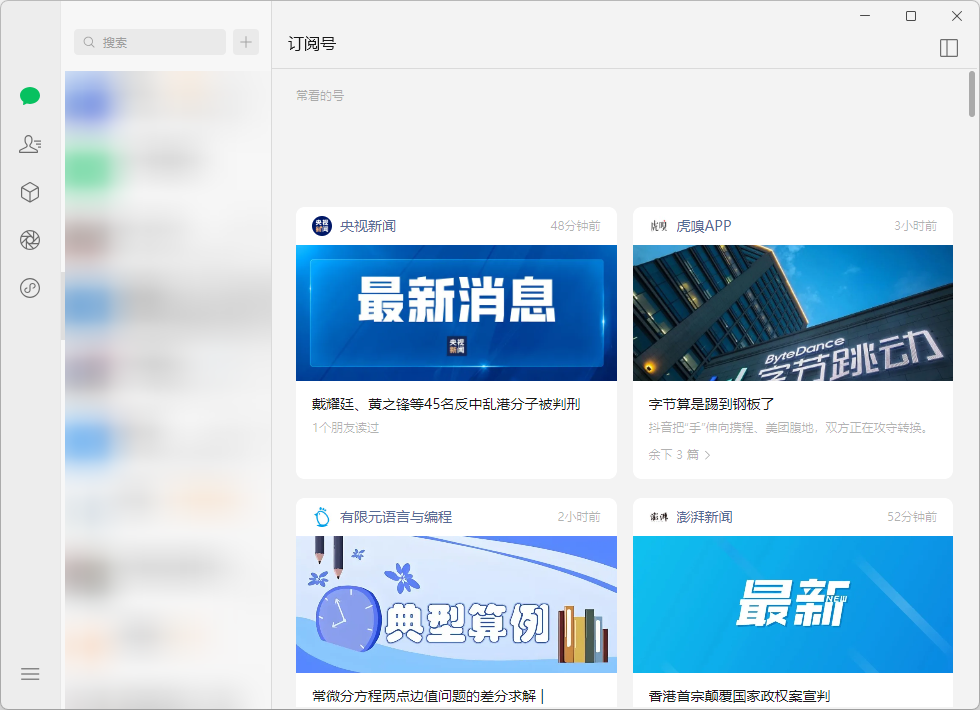This screenshot has height=710, width=980.
Task: Open the Chats panel in the sidebar
Action: (x=30, y=96)
